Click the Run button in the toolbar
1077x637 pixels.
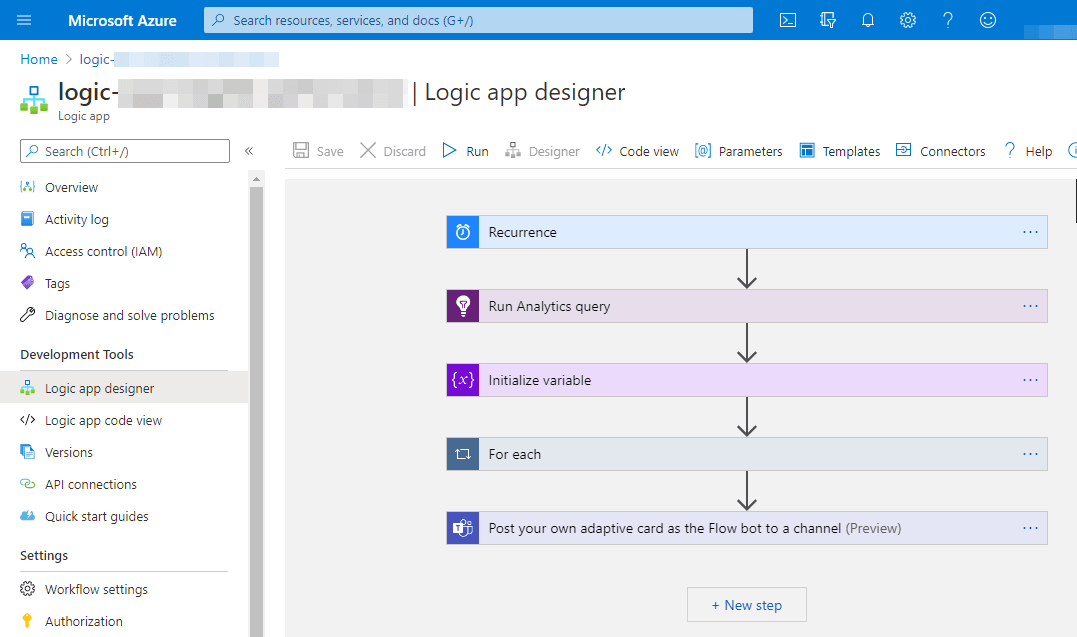point(466,151)
